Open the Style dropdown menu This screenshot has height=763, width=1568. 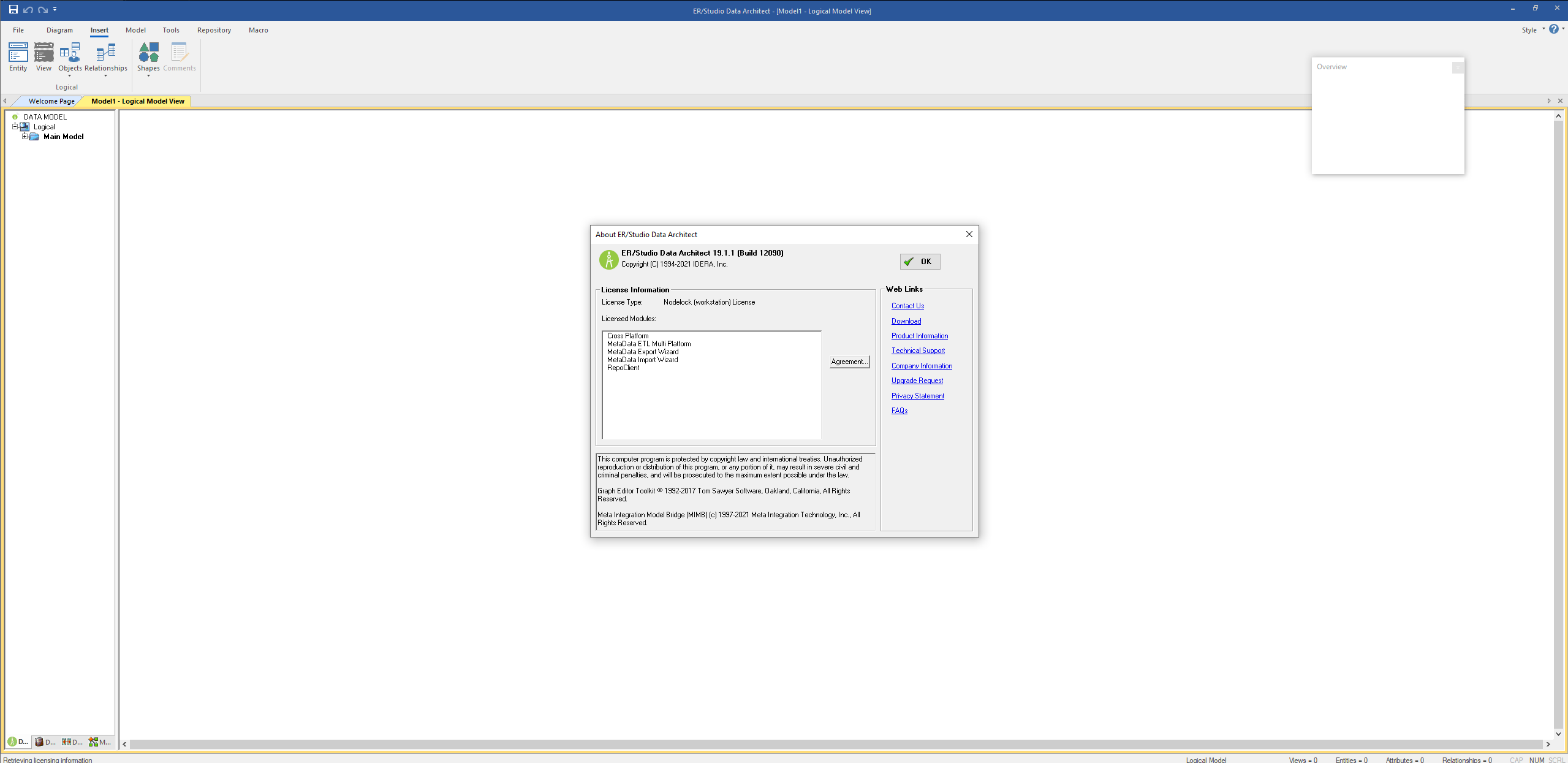tap(1533, 30)
